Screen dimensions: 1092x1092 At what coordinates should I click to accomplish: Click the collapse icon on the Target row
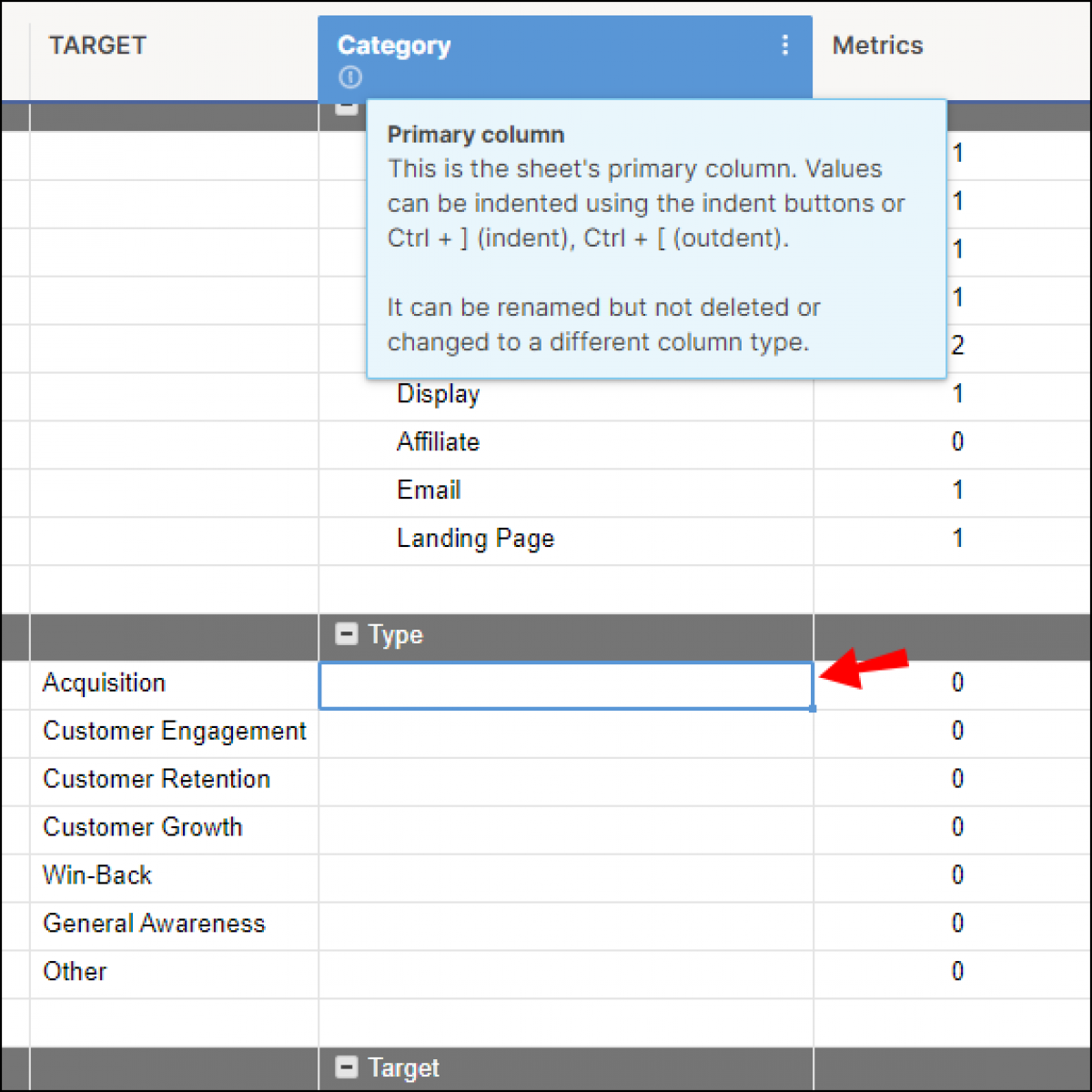tap(346, 1067)
